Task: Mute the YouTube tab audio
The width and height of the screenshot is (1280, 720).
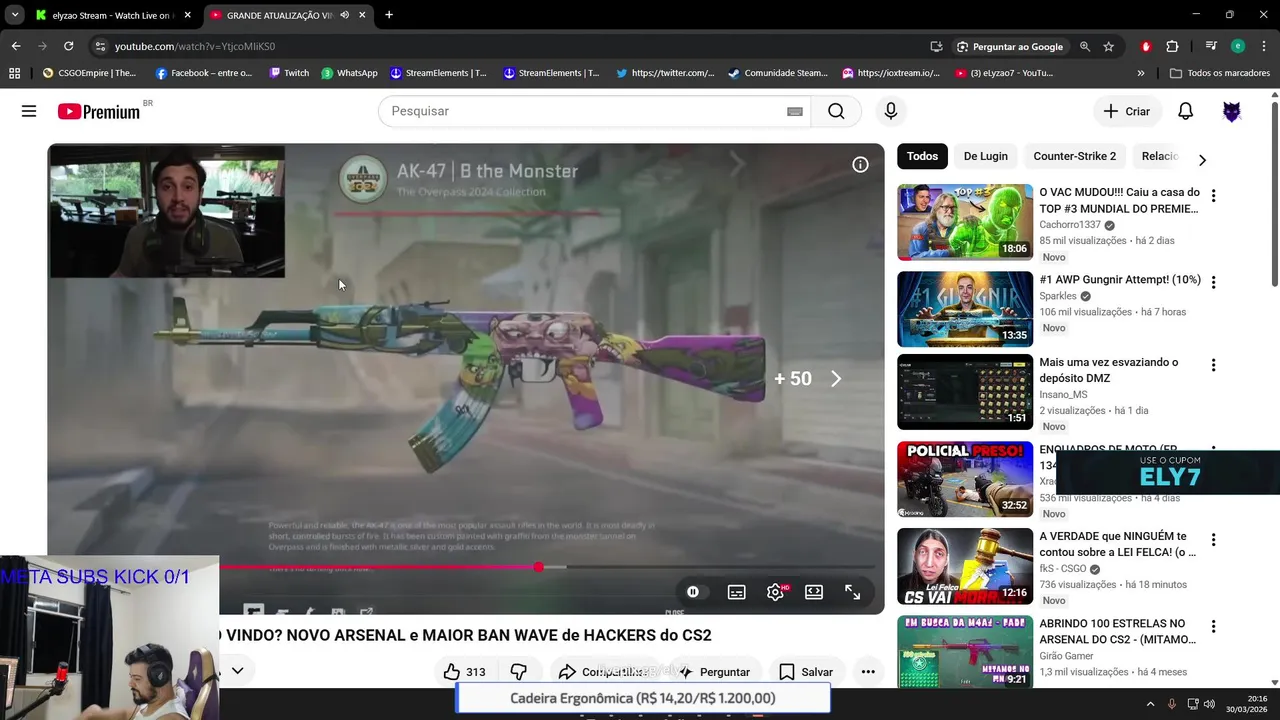Action: coord(344,15)
